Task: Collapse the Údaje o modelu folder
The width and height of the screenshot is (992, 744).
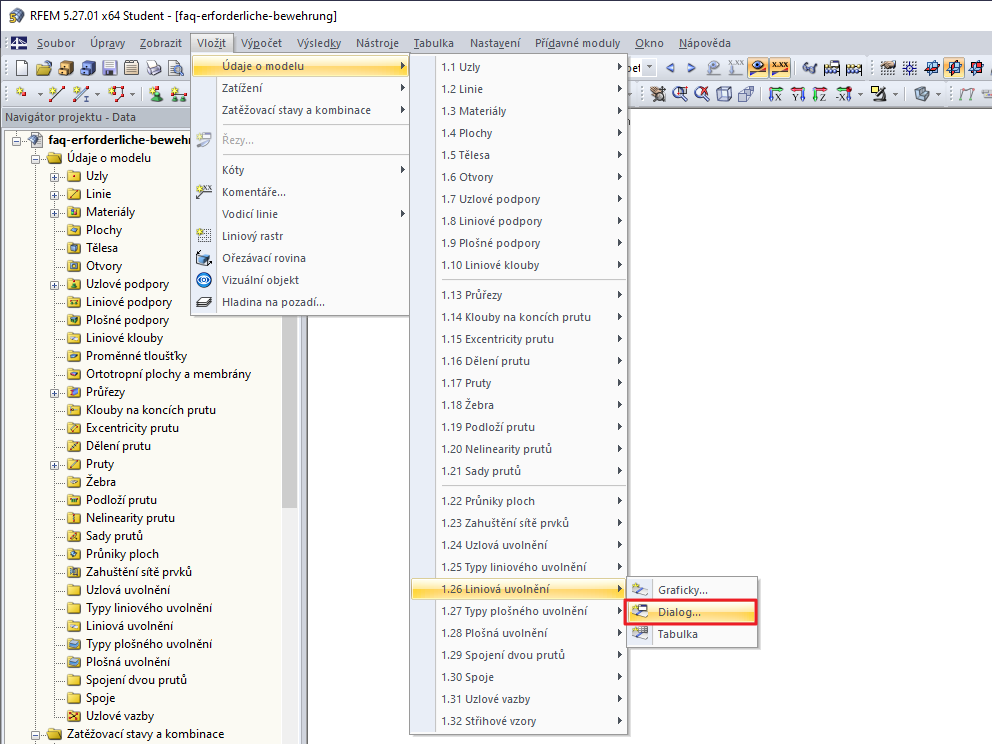Action: tap(35, 158)
